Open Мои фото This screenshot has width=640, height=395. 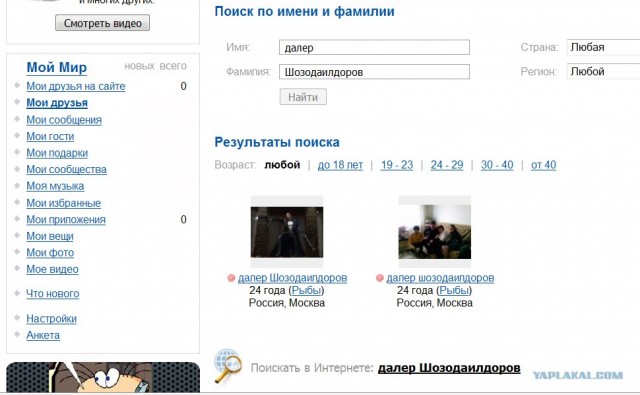[x=50, y=253]
